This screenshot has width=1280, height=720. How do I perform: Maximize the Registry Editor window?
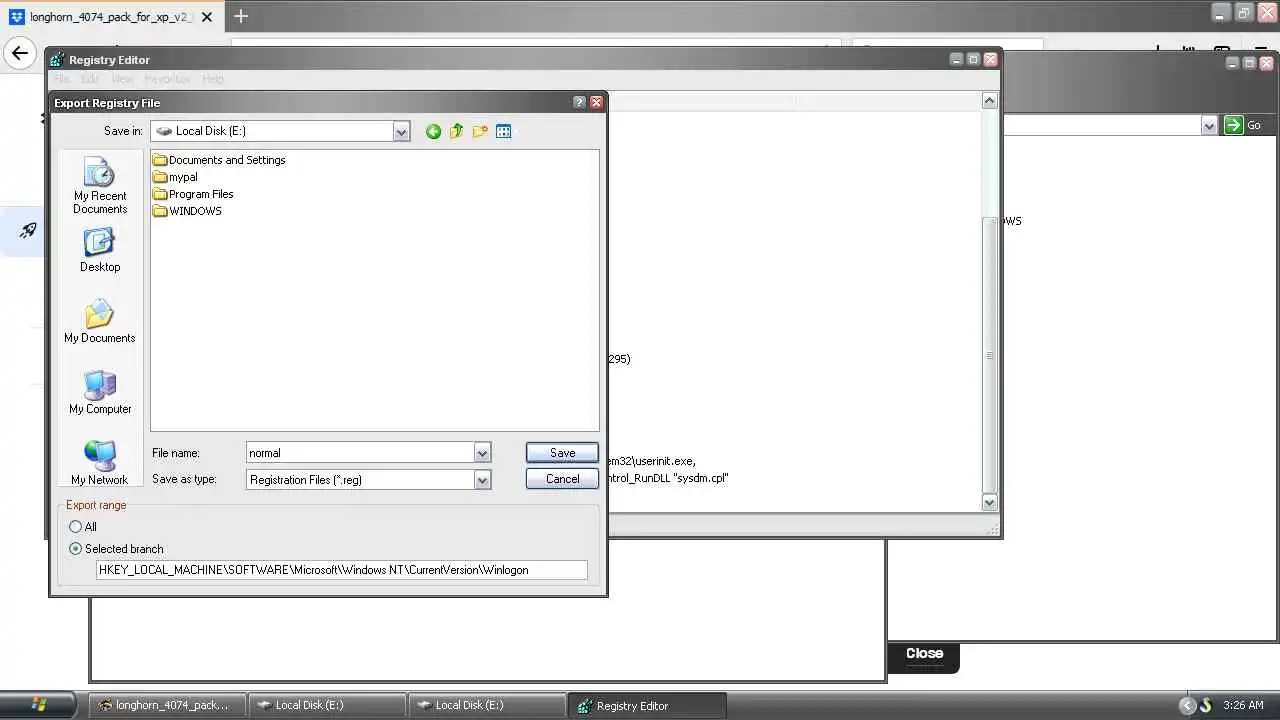[x=973, y=60]
